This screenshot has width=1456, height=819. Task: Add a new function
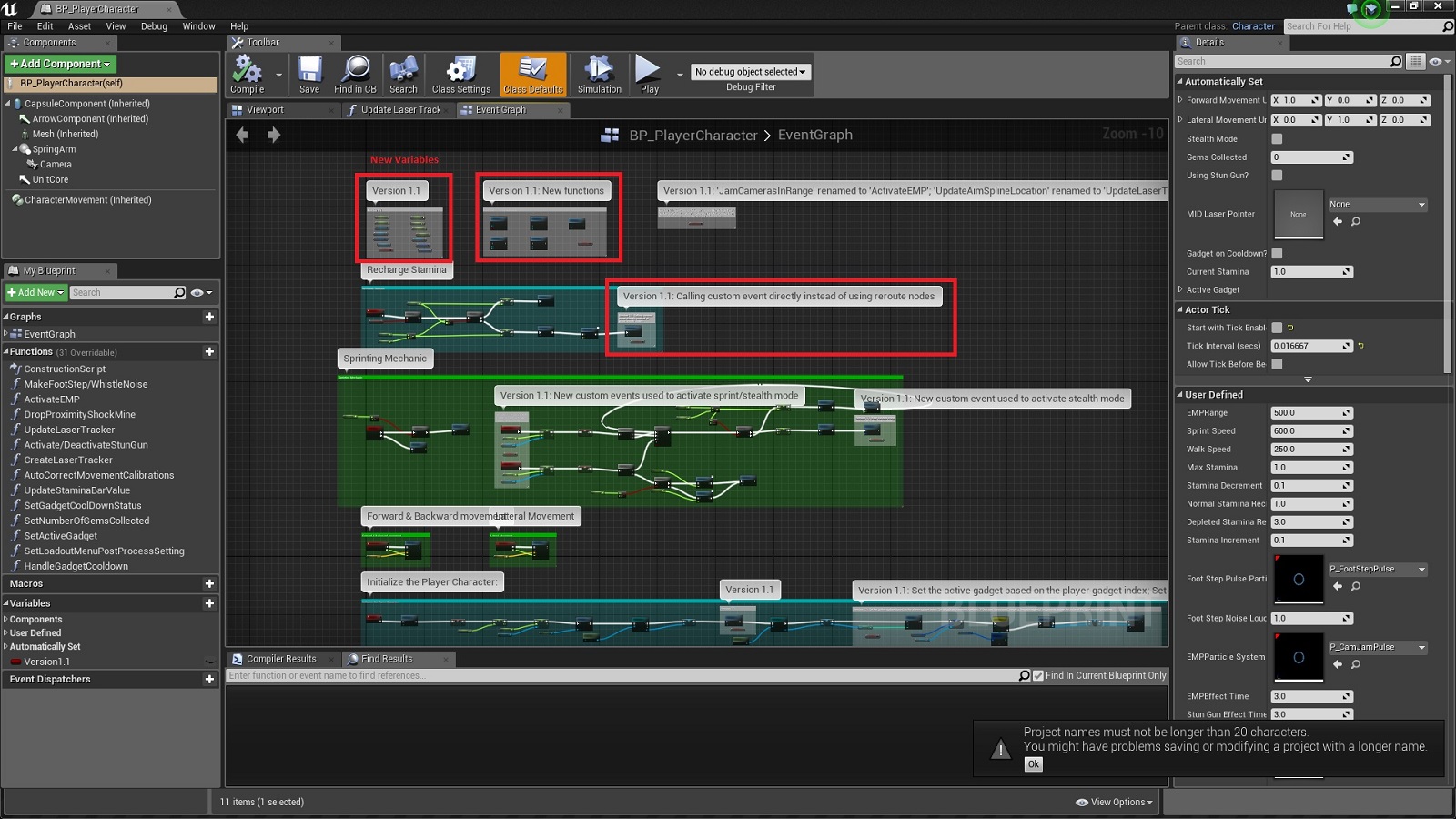pyautogui.click(x=209, y=351)
